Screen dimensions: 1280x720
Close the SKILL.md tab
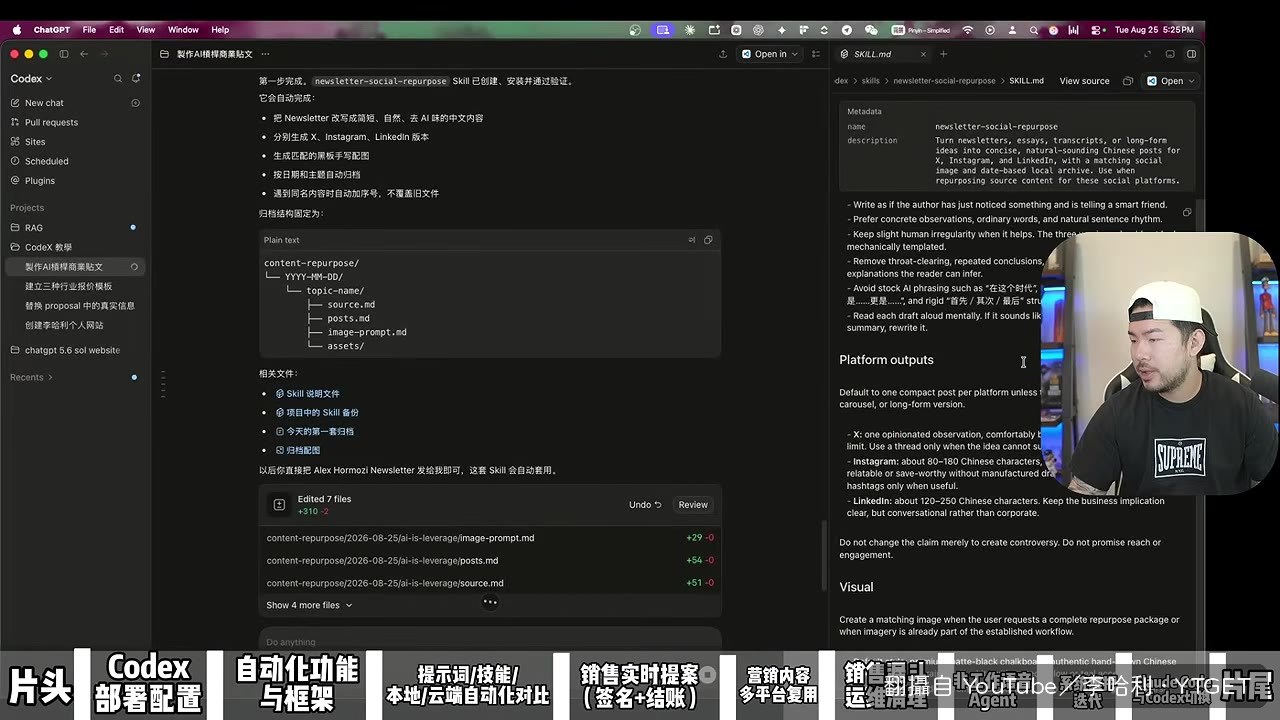coord(923,54)
